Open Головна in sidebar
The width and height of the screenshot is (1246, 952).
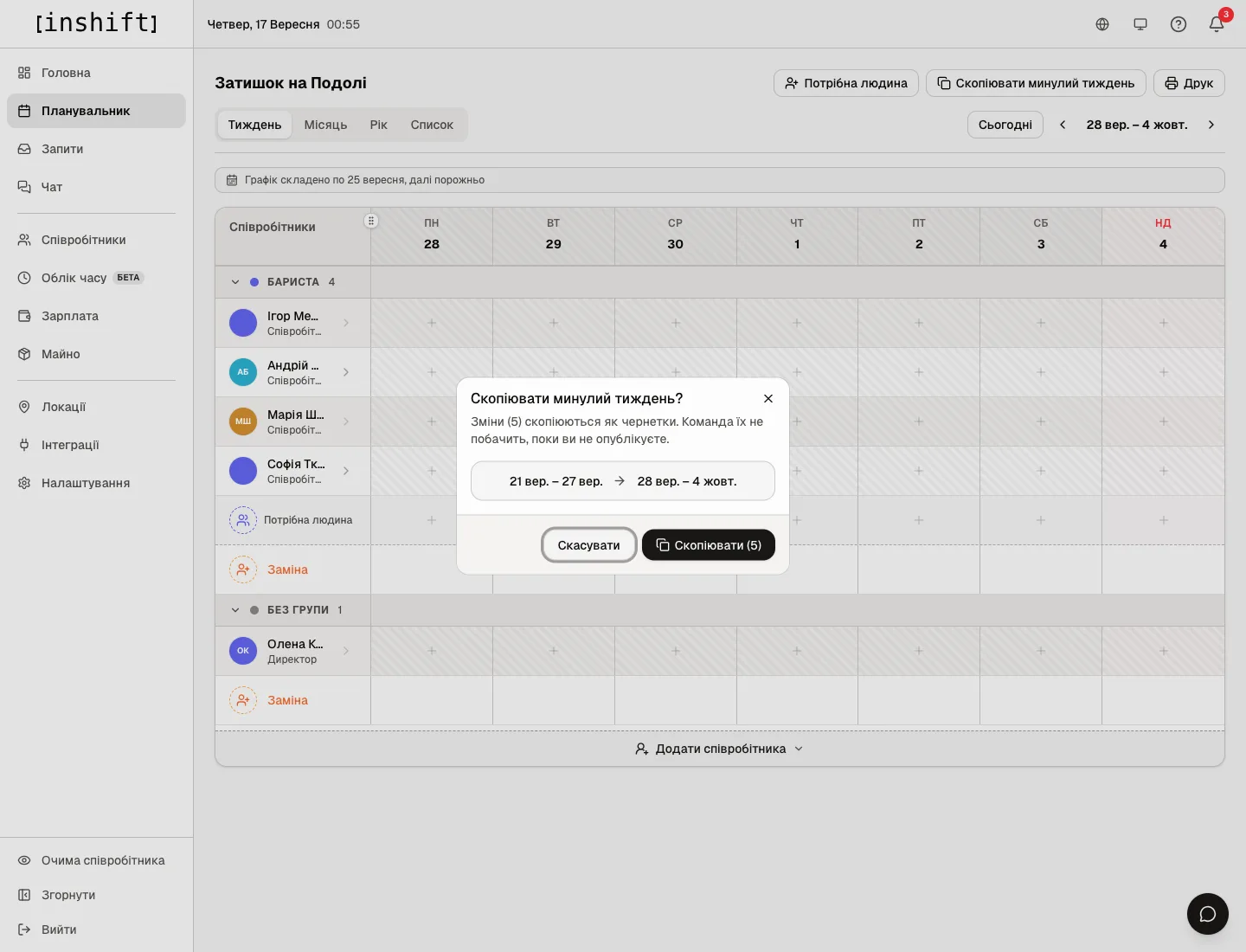pyautogui.click(x=96, y=73)
